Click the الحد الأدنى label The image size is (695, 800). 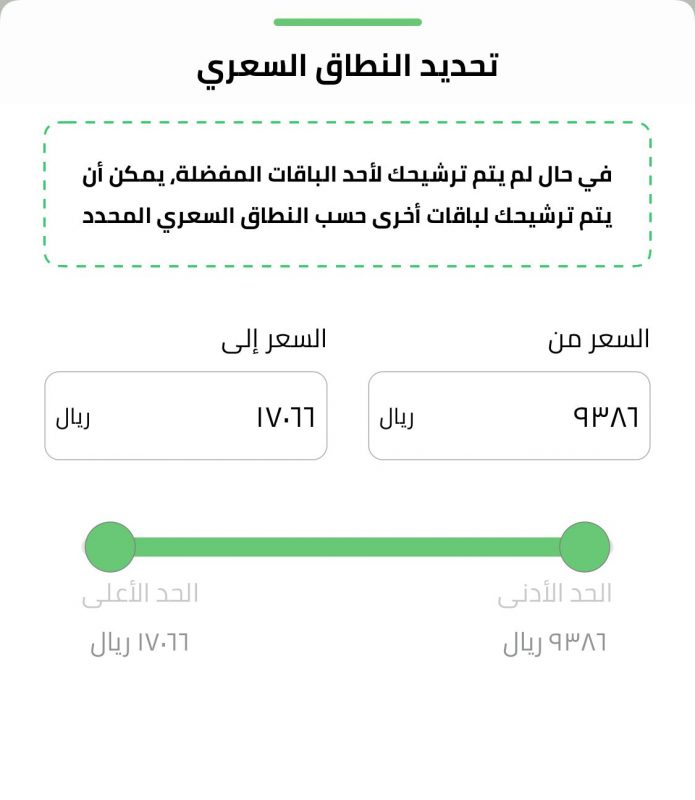(x=555, y=594)
